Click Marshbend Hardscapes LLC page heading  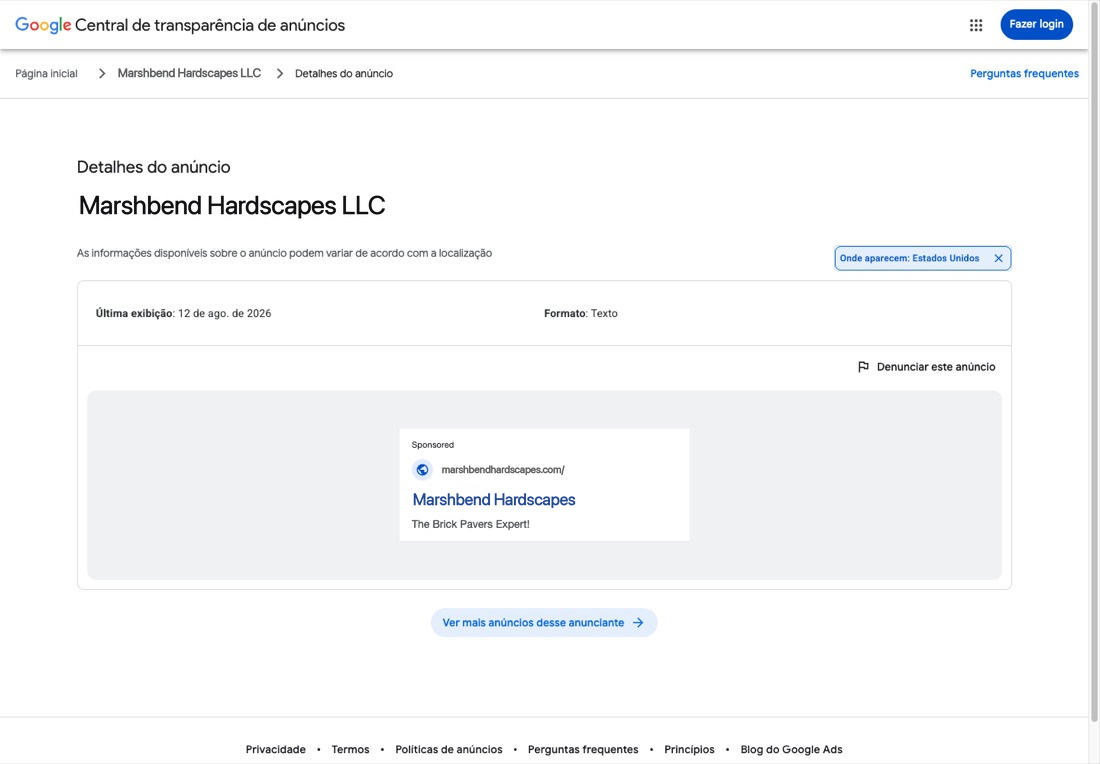(x=232, y=206)
